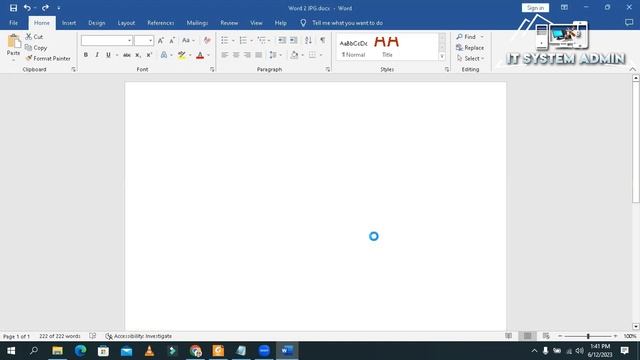
Task: Switch to the Review tab
Action: coord(229,23)
